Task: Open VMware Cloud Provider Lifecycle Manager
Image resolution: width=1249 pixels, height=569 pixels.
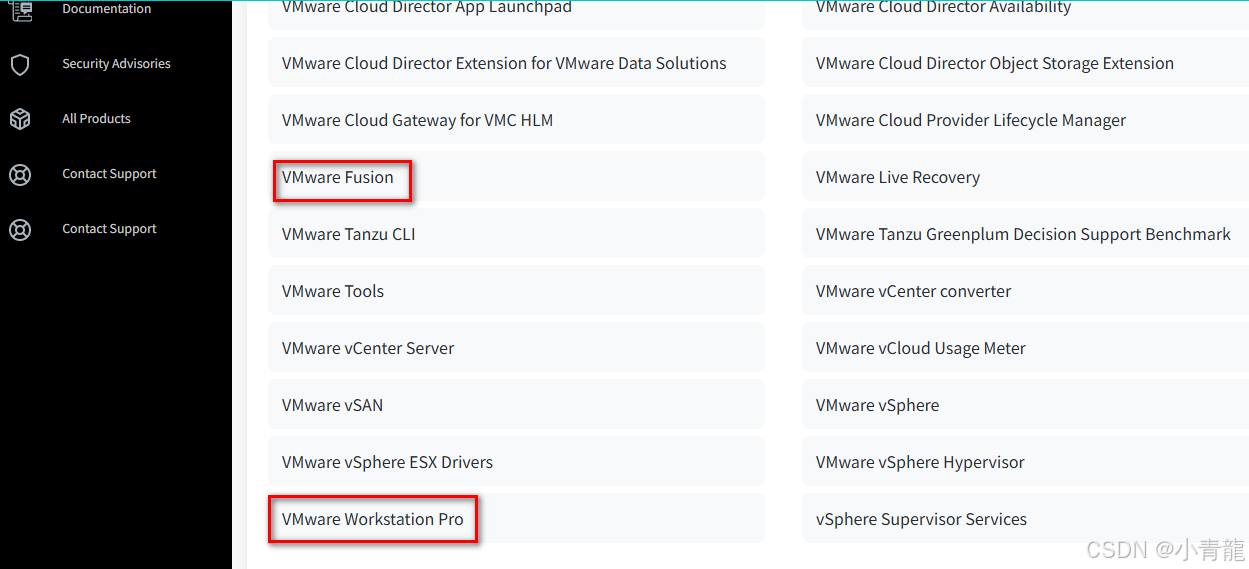Action: [1025, 120]
